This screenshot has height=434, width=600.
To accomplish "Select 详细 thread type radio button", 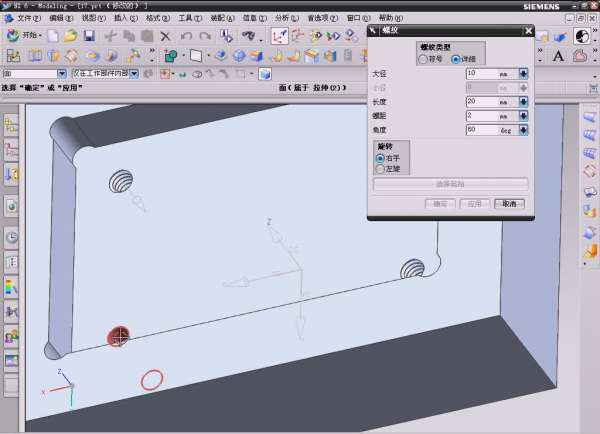I will tap(456, 59).
